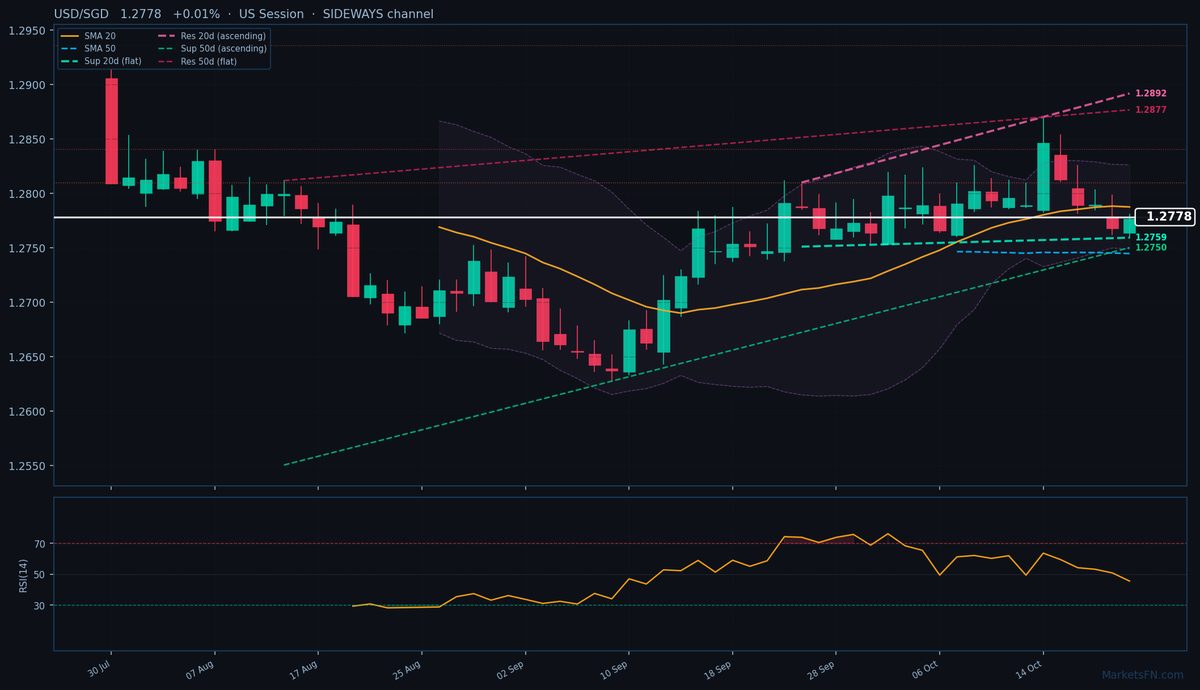The height and width of the screenshot is (690, 1200).
Task: Select the Res 20d (ascending) legend entry
Action: click(212, 36)
